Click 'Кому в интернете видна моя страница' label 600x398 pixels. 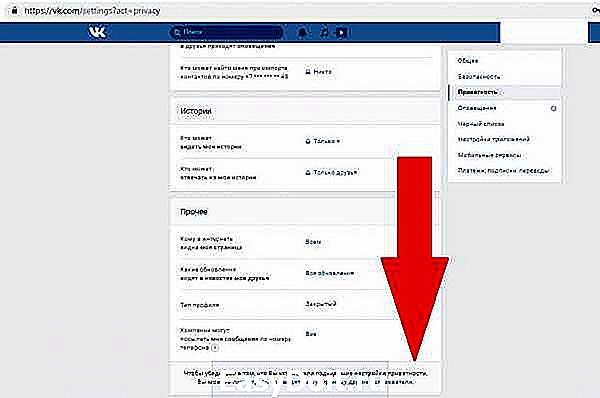(211, 243)
